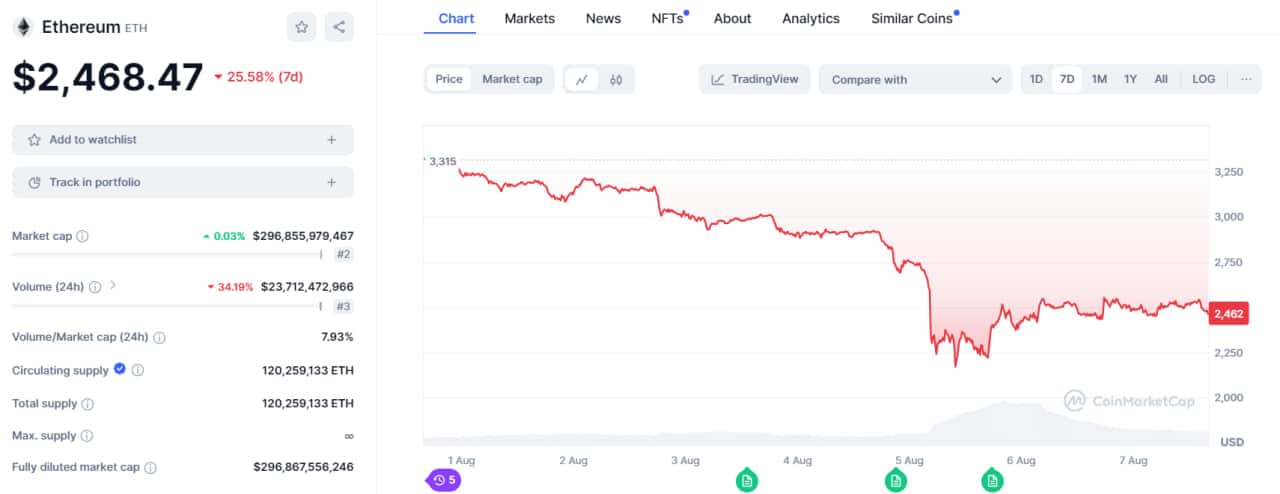
Task: Switch to the candlestick chart icon
Action: tap(616, 79)
